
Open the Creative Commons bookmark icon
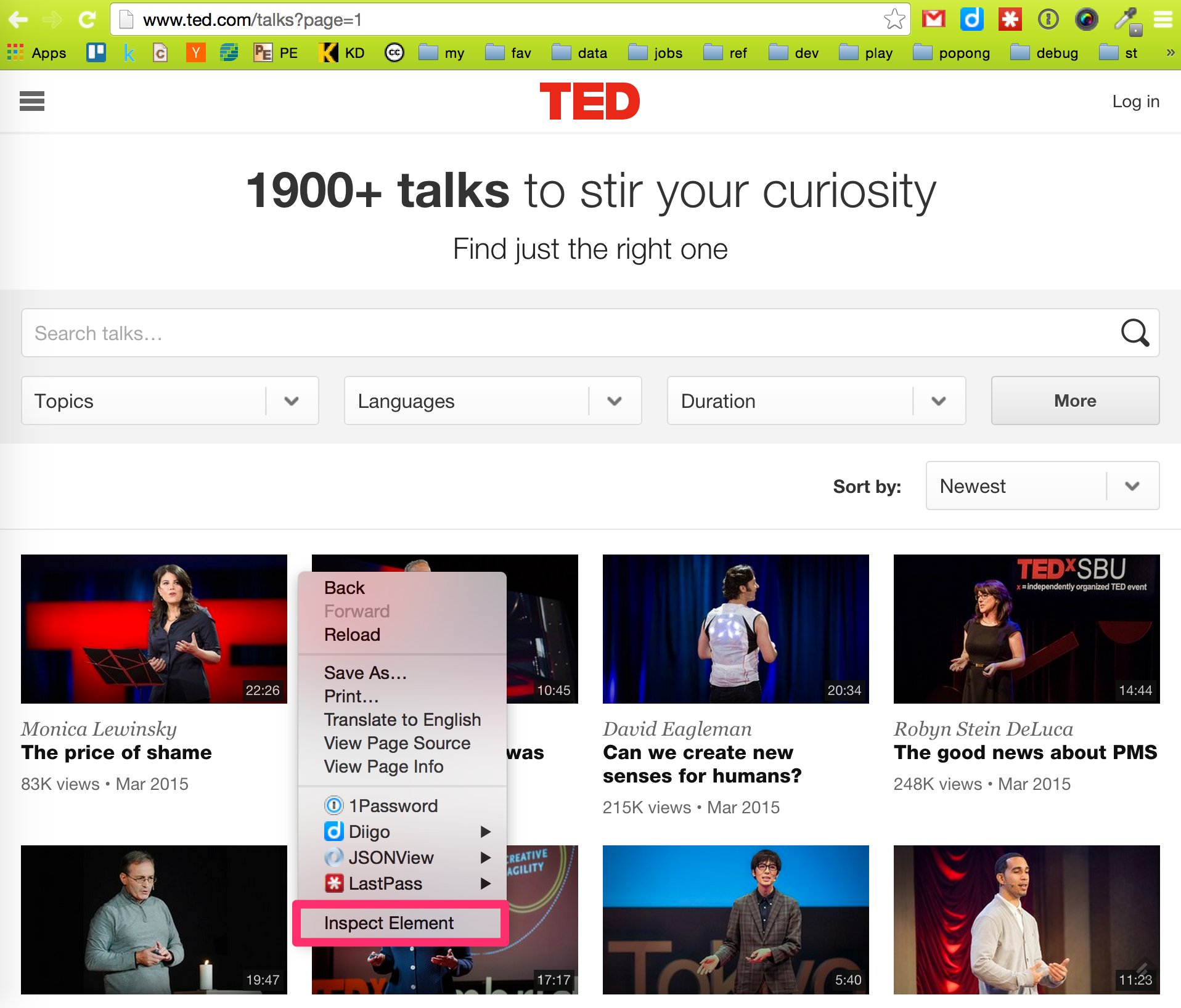pyautogui.click(x=394, y=52)
